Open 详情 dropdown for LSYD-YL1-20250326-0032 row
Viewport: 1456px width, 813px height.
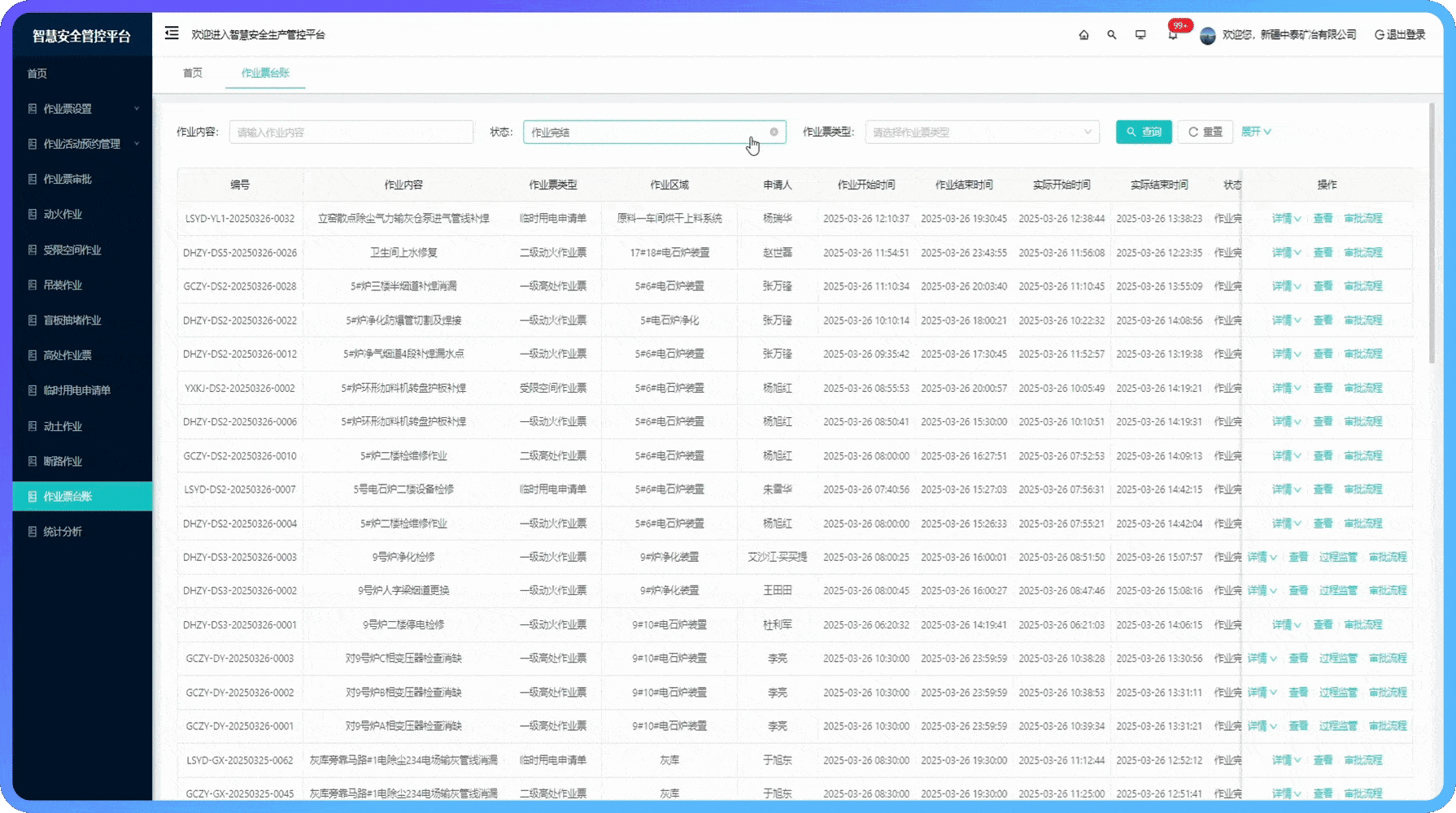coord(1285,219)
